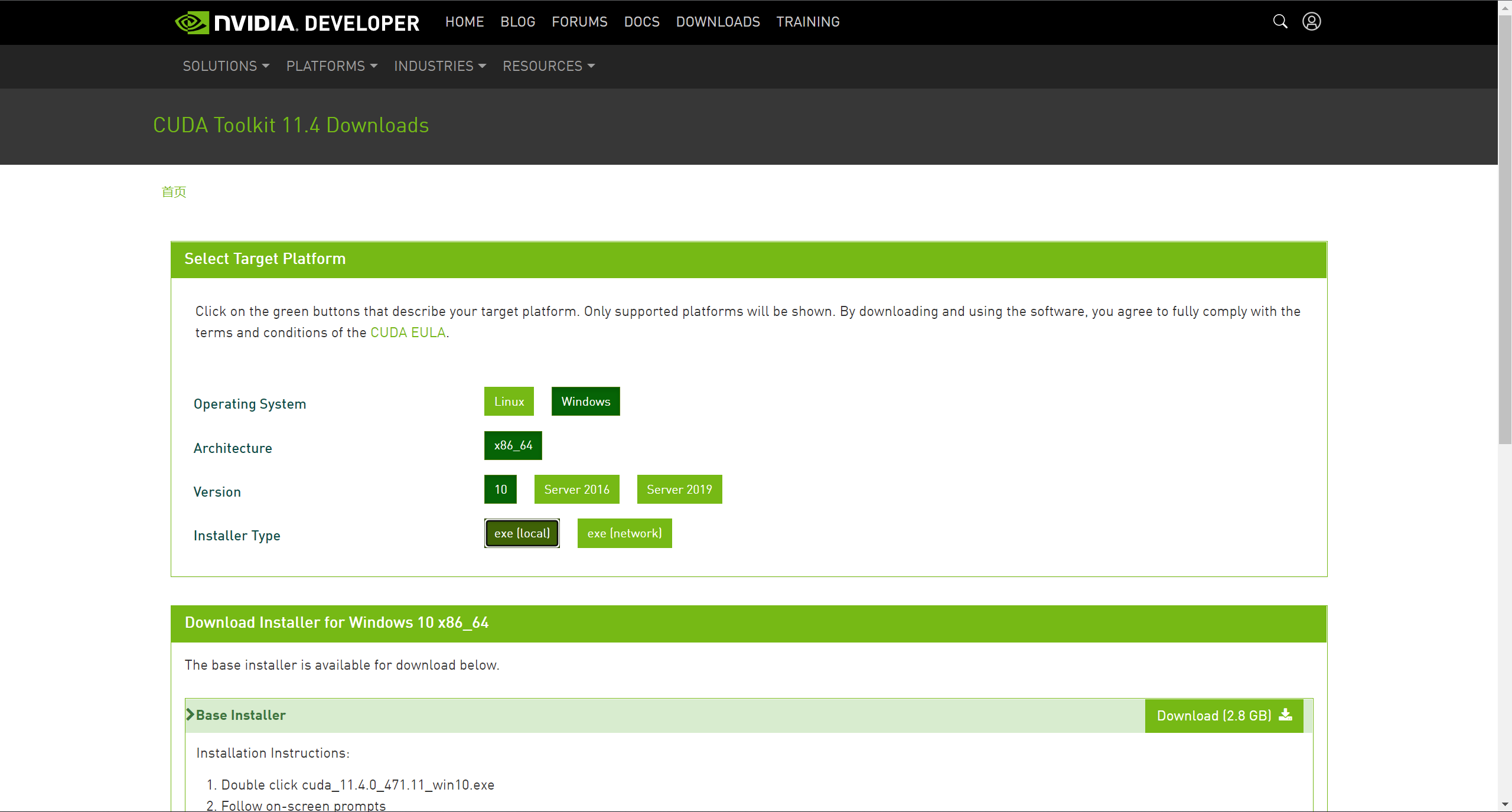Open the Downloads menu item

(x=718, y=22)
